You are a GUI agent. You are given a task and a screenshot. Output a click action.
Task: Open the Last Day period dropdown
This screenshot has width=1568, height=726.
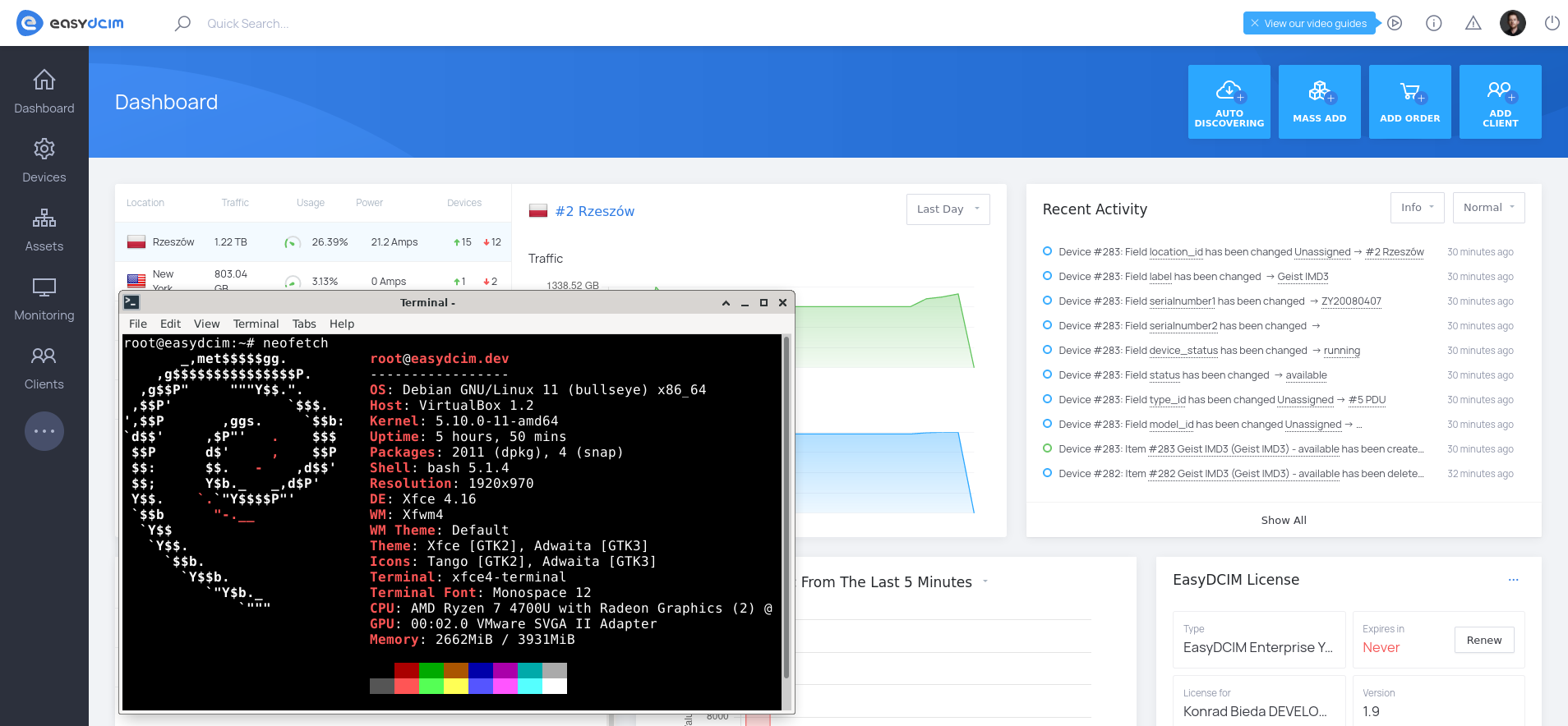point(948,209)
